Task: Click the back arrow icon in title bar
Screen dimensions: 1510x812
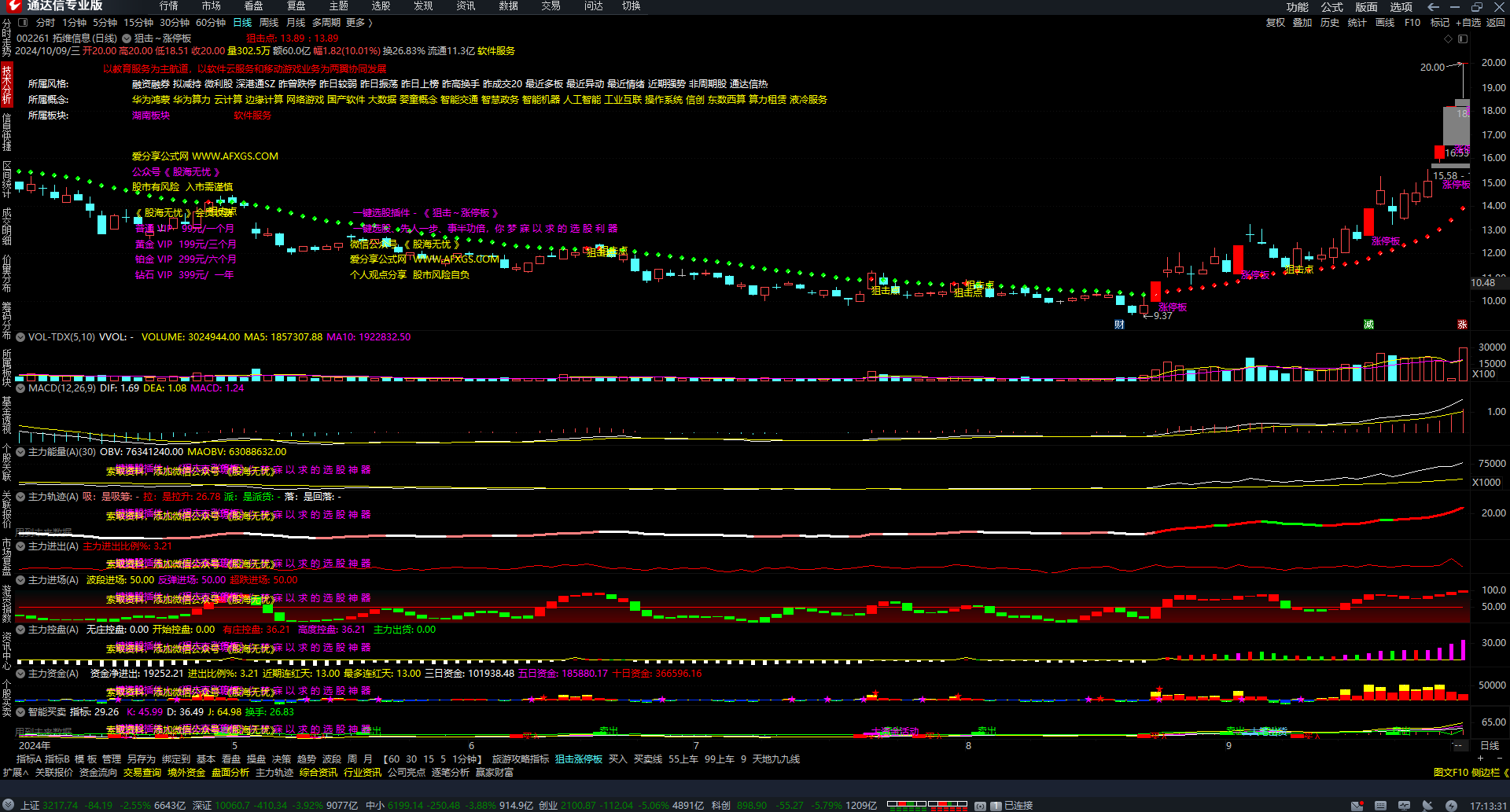Action: point(1433,6)
